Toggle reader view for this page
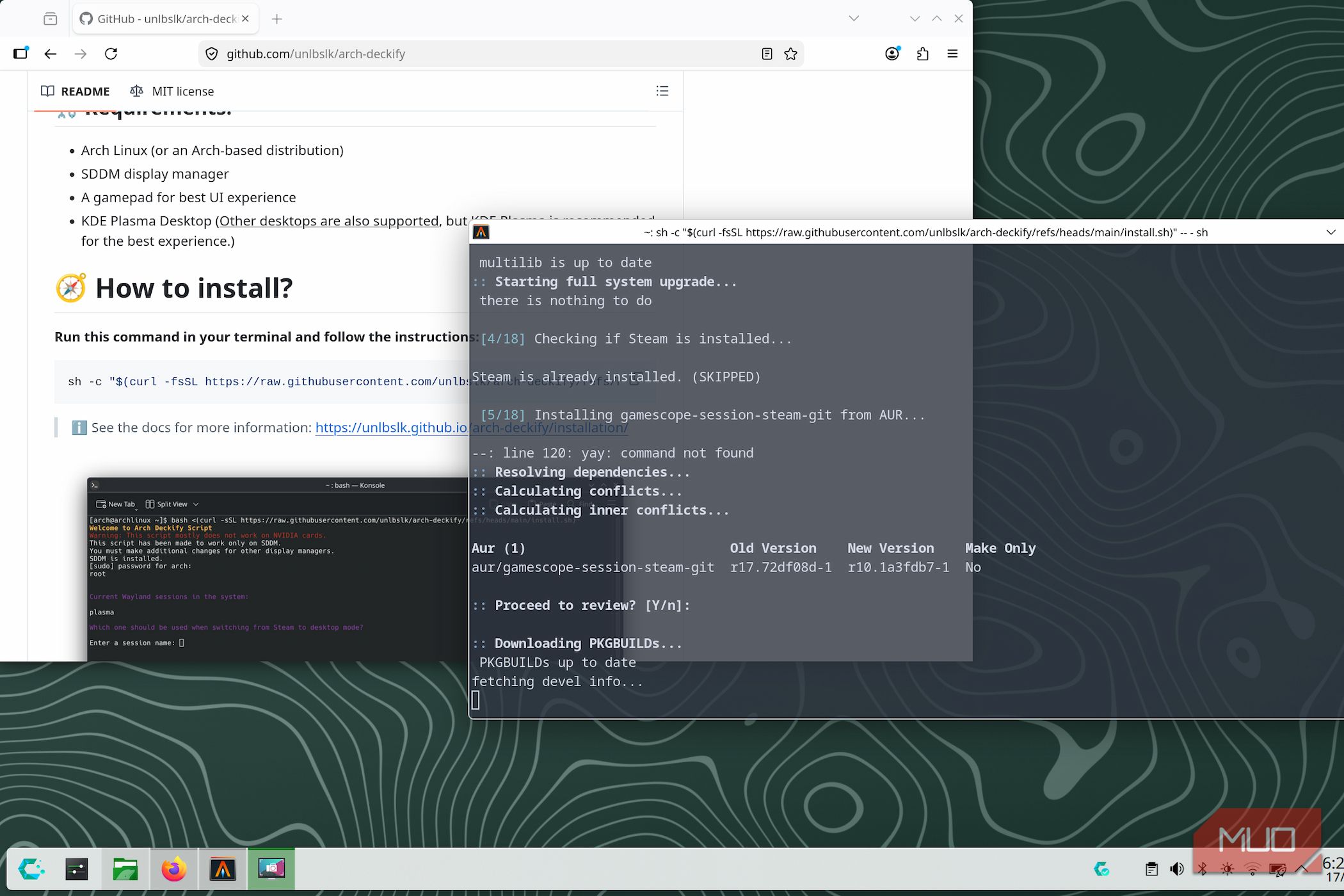Screen dimensions: 1344x896 tap(767, 54)
